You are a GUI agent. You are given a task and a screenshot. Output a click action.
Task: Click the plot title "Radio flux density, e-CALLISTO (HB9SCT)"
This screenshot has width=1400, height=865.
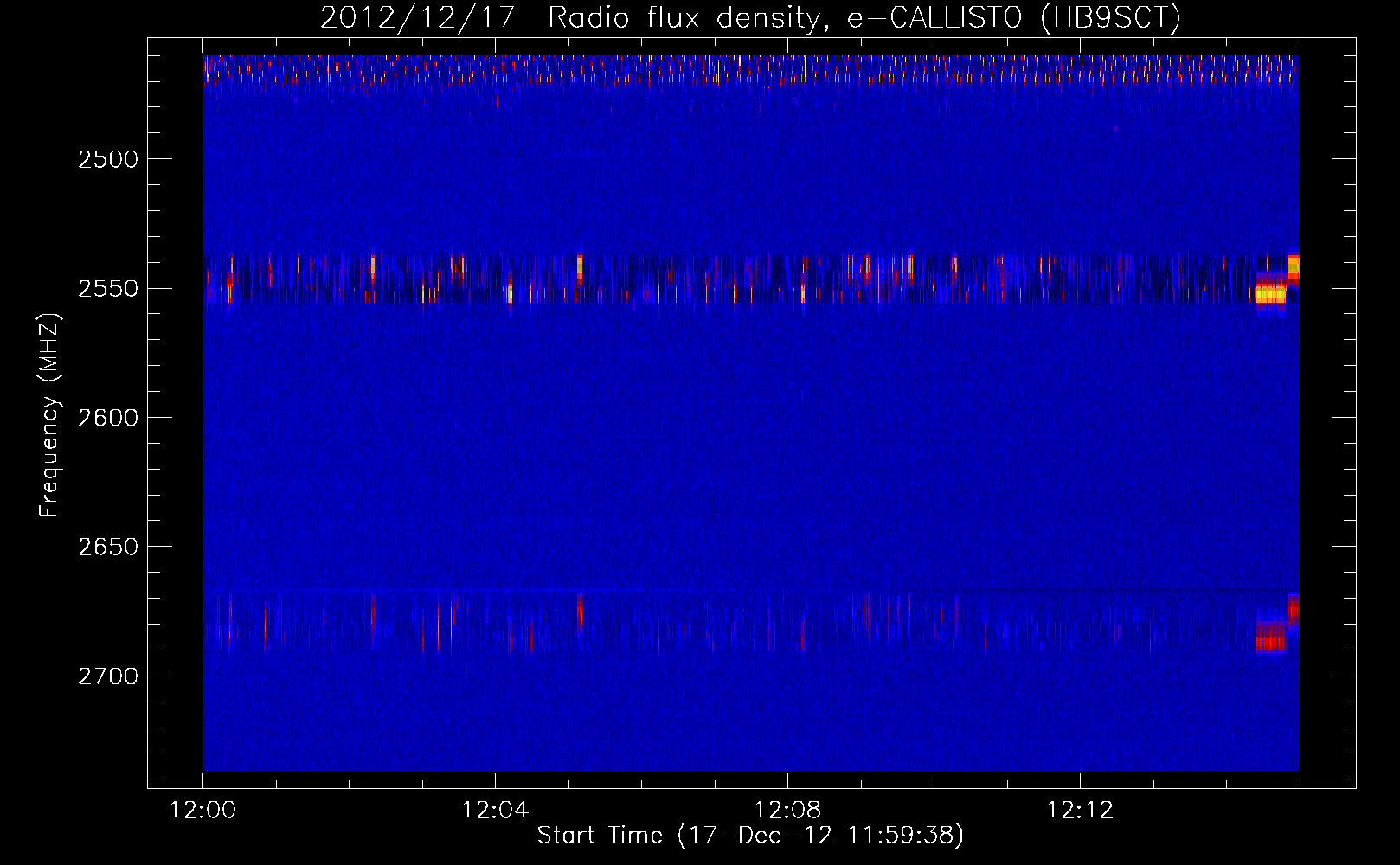coord(864,17)
